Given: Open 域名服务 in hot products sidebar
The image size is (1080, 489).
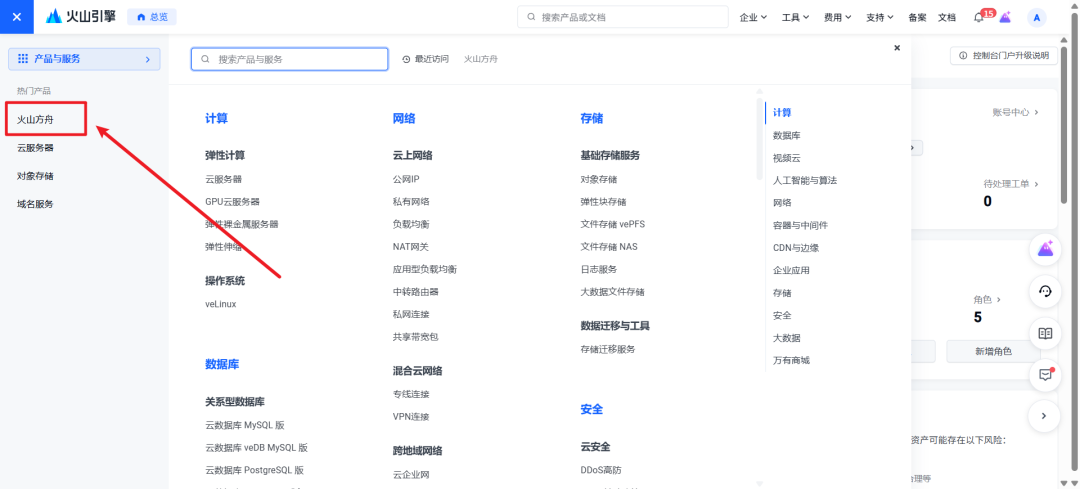Looking at the screenshot, I should click(x=36, y=204).
